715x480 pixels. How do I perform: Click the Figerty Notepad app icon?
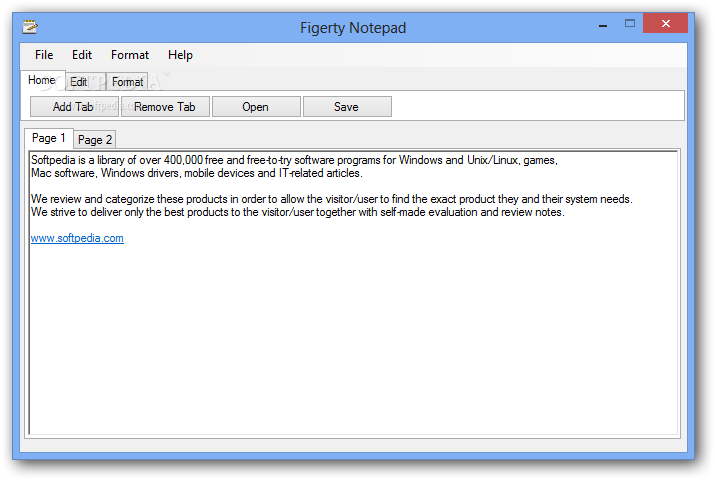[x=30, y=27]
